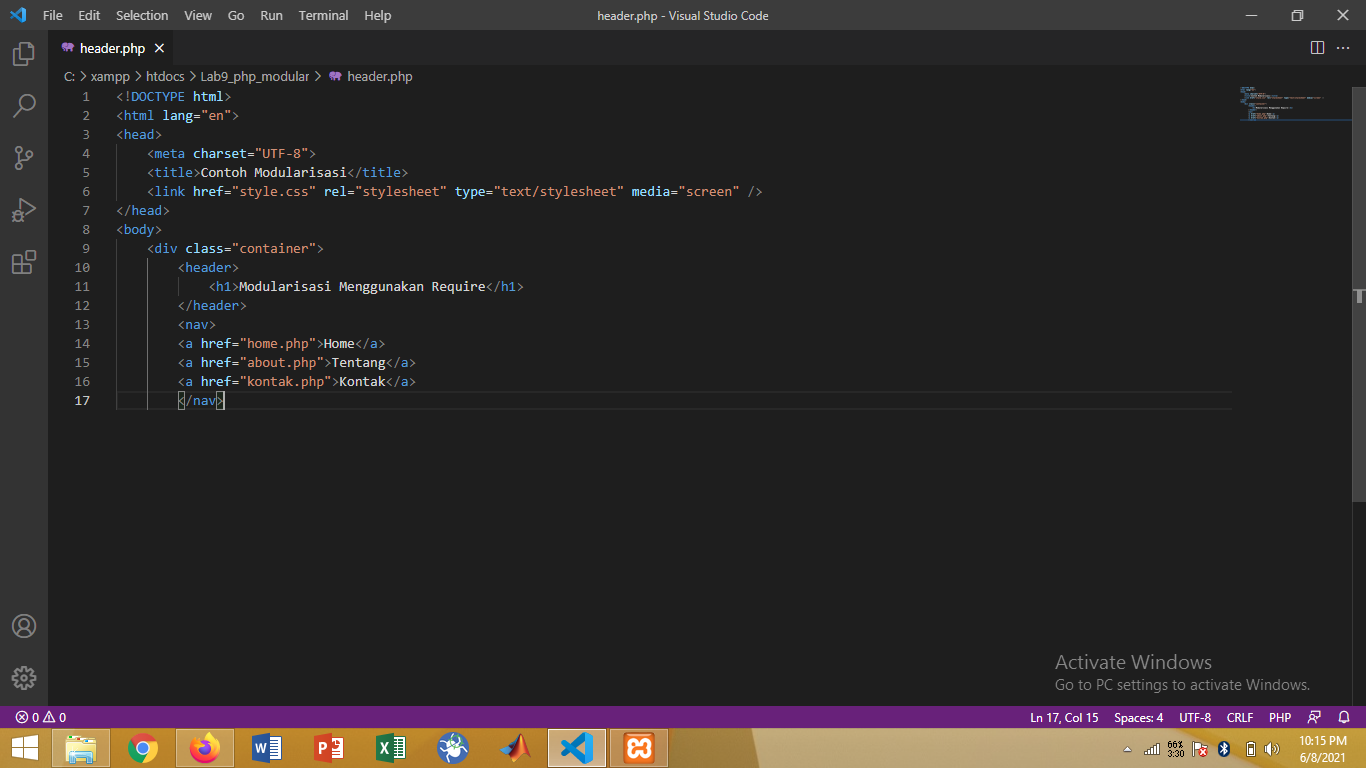
Task: Open the Help menu
Action: 378,15
